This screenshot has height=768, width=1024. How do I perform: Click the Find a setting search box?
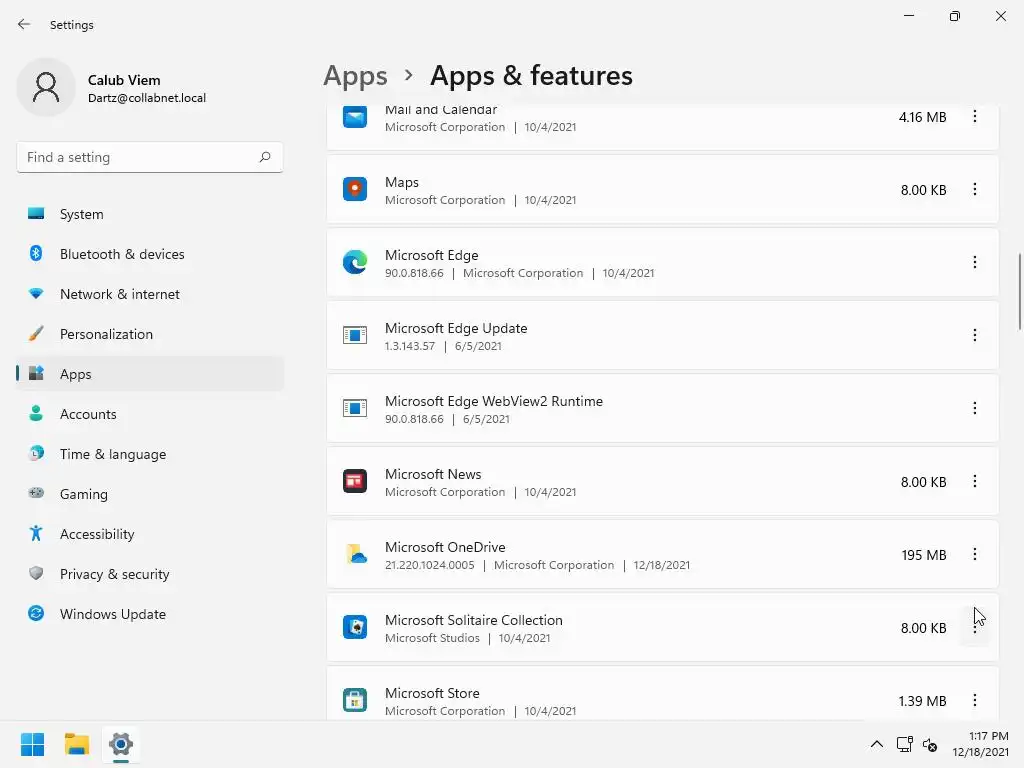point(138,157)
